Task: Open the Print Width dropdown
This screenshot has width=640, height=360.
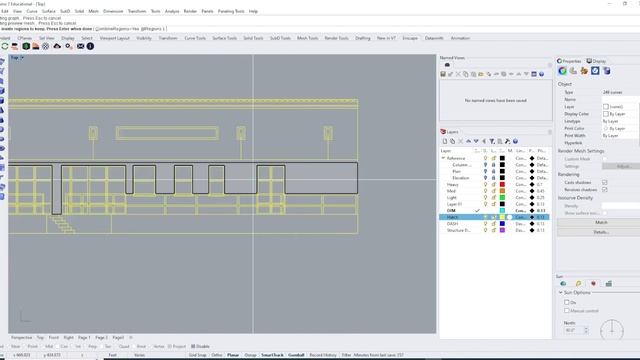Action: coord(620,136)
